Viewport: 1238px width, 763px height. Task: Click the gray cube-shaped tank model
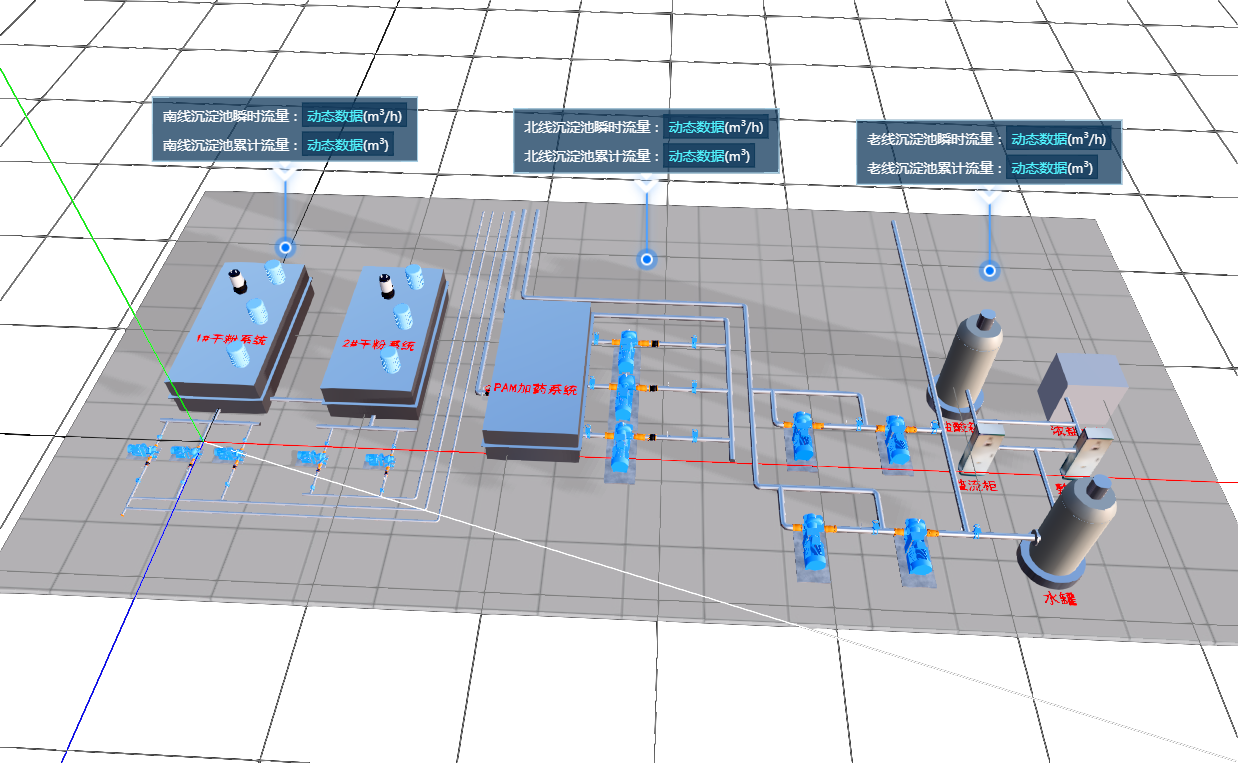pyautogui.click(x=1082, y=385)
